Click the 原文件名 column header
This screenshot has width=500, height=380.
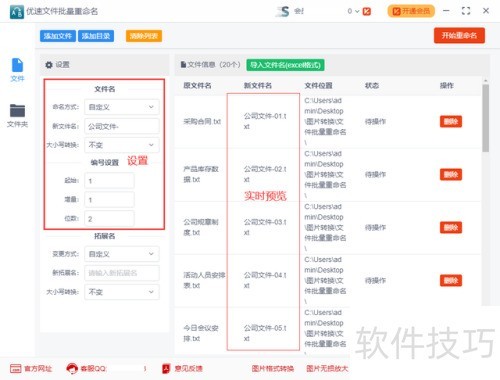tap(197, 86)
